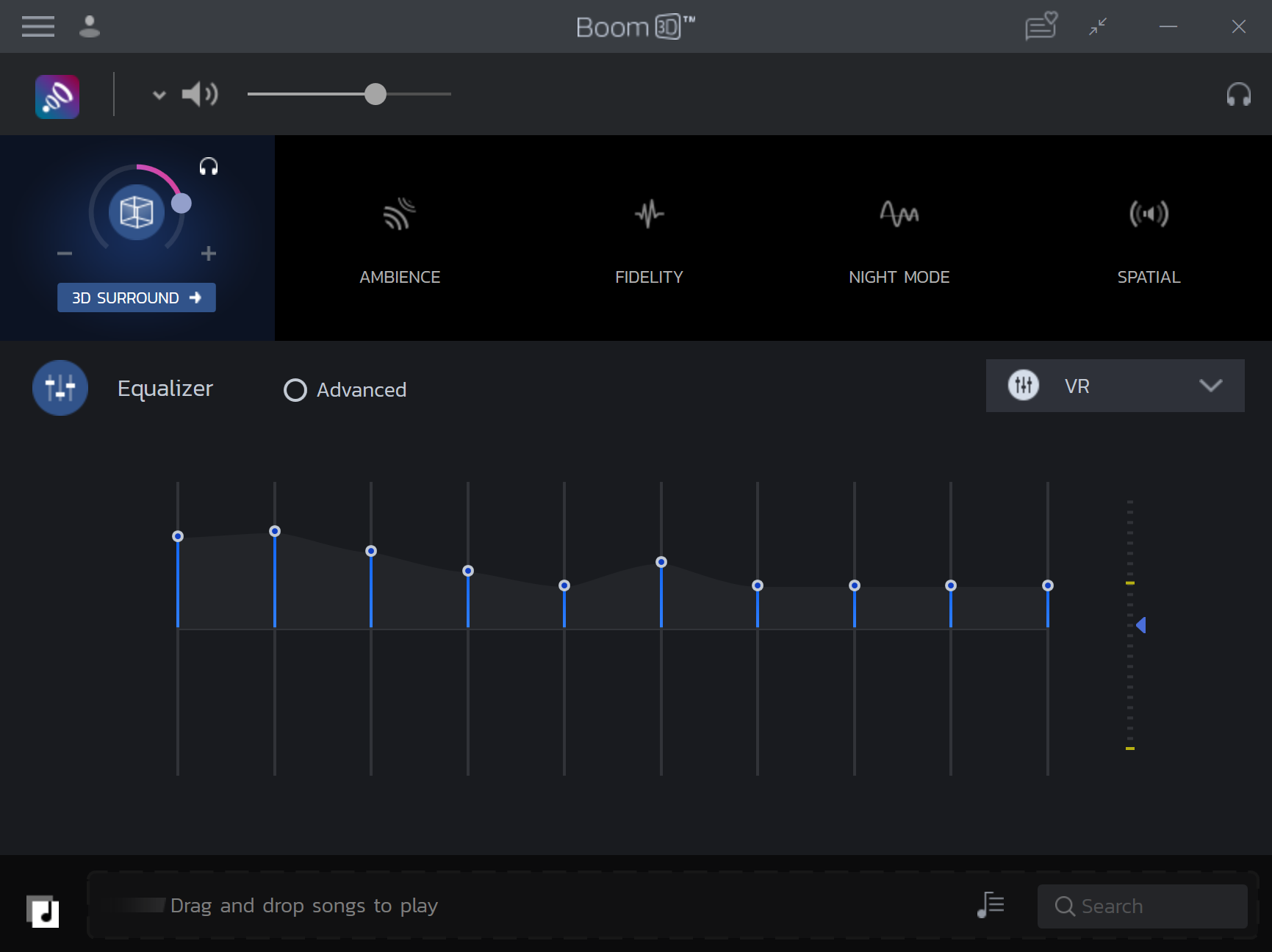Click the magnifier icon in search box
Viewport: 1272px width, 952px height.
1065,906
